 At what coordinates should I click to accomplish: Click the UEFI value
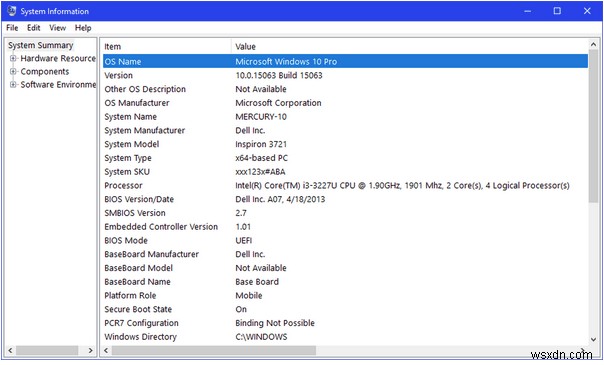pos(244,241)
